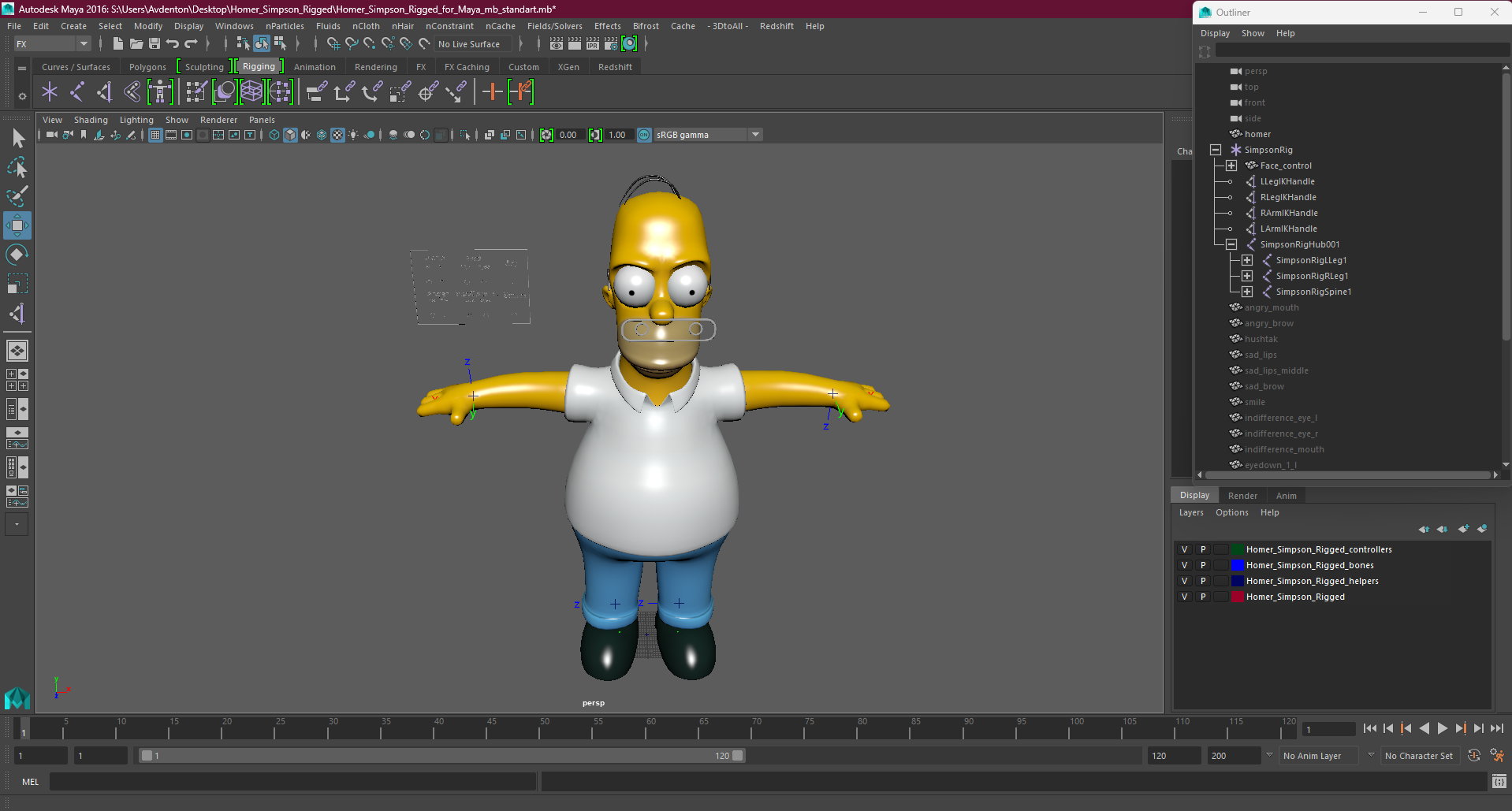Switch to the Polygons shelf tab
1512x811 pixels.
(x=147, y=67)
